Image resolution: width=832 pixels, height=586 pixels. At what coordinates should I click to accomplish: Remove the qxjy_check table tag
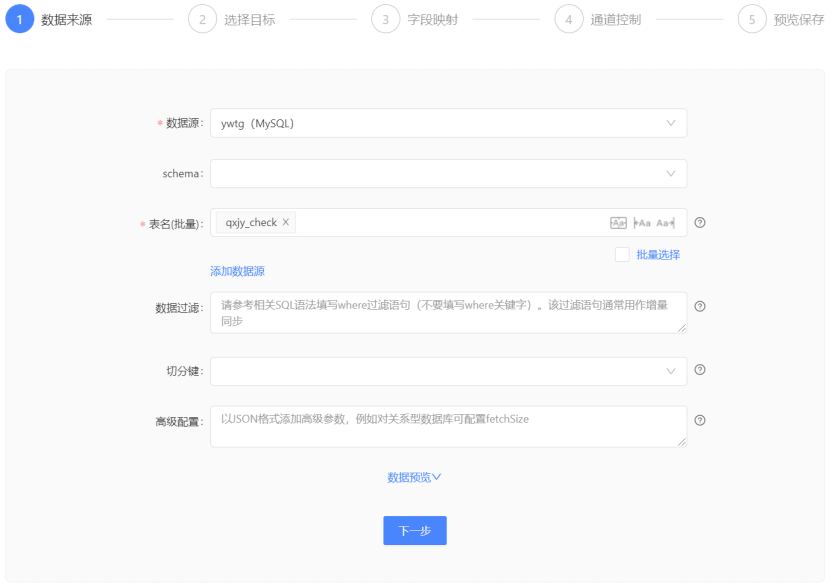[286, 223]
